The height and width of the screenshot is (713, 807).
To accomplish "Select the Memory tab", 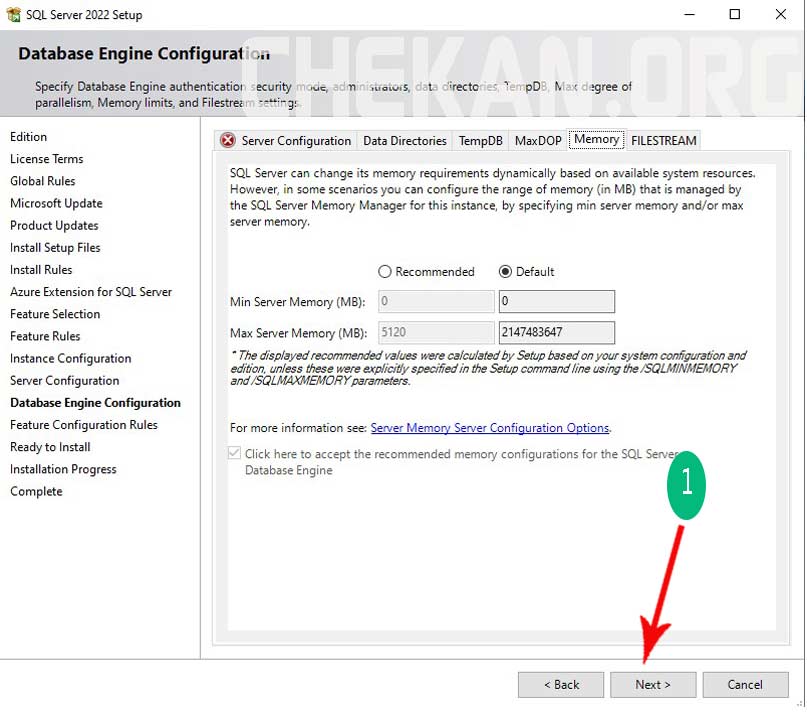I will pos(597,140).
